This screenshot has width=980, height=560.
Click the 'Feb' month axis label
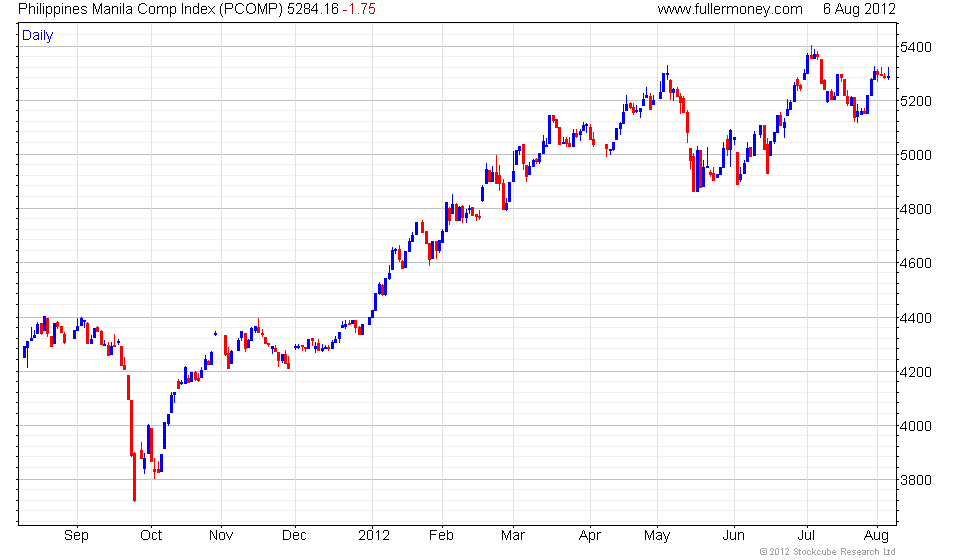click(441, 536)
